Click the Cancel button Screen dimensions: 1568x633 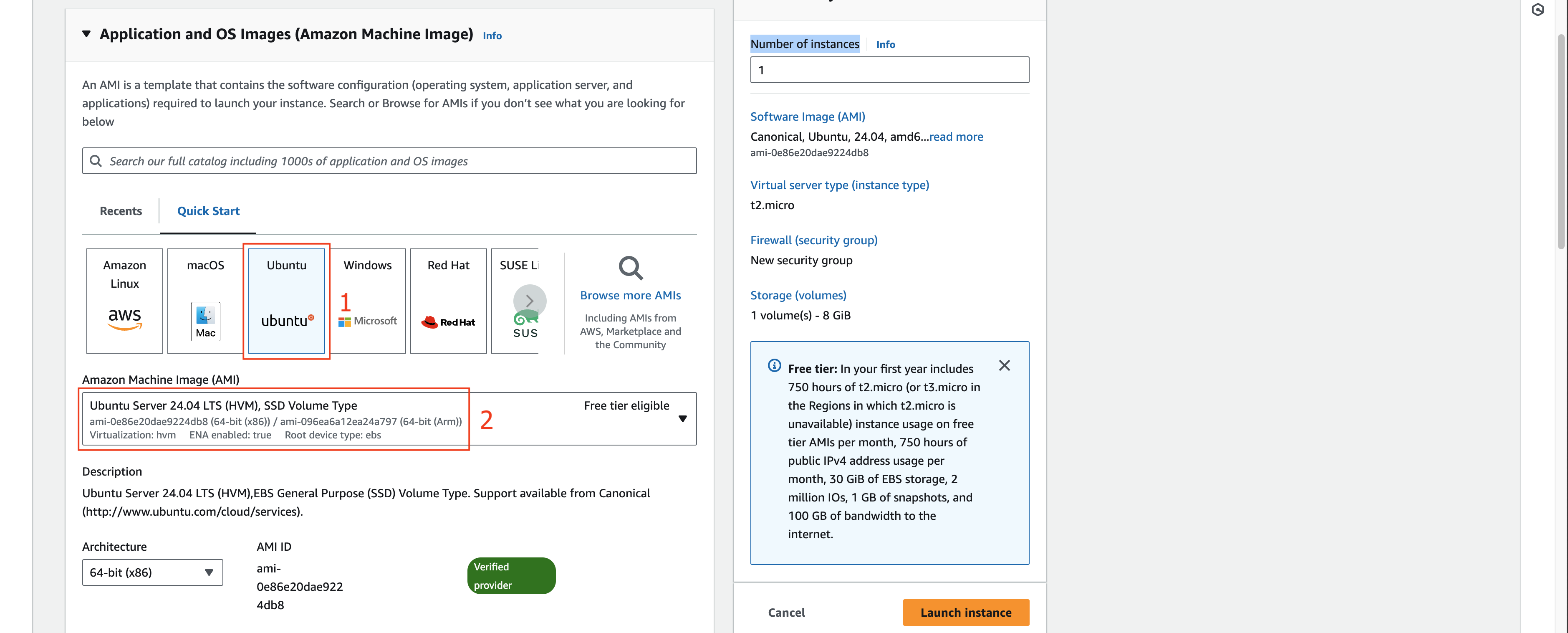pos(786,612)
